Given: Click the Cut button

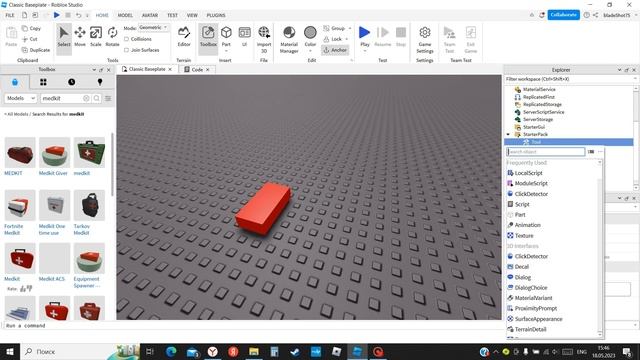Looking at the screenshot, I should click(30, 39).
